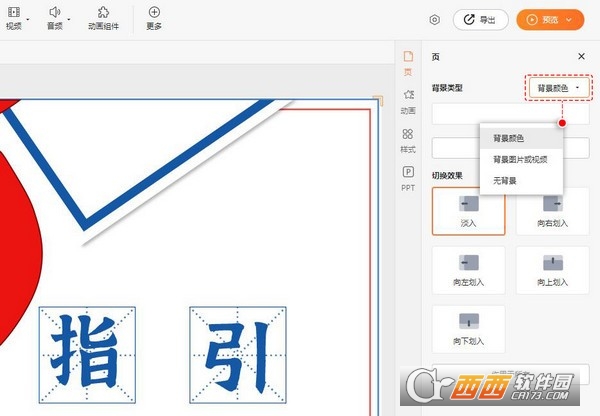Screen dimensions: 600x416
Task: Close the 页 properties panel
Action: point(581,57)
